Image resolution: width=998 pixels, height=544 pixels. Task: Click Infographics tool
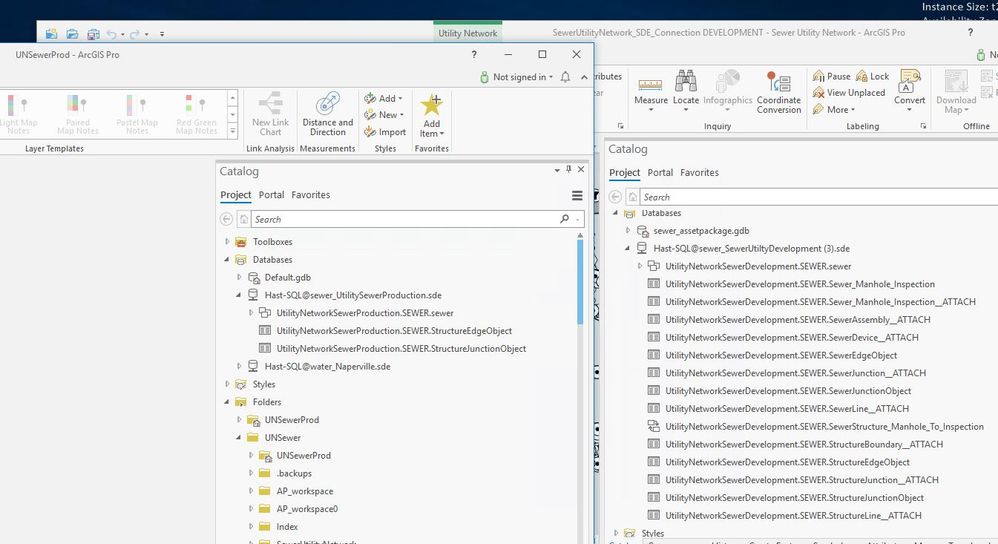(x=727, y=92)
